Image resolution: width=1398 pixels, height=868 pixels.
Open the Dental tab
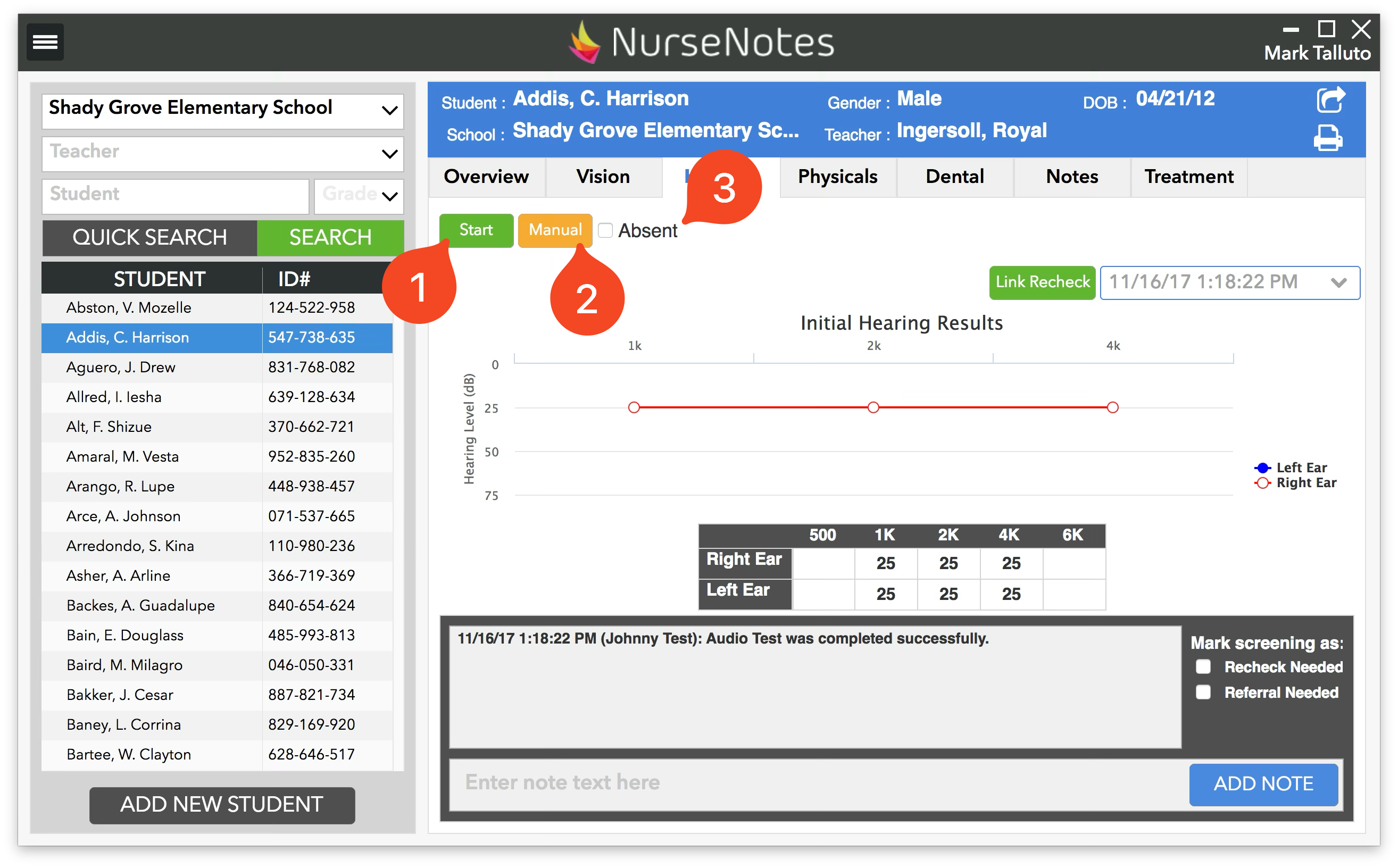(x=955, y=177)
